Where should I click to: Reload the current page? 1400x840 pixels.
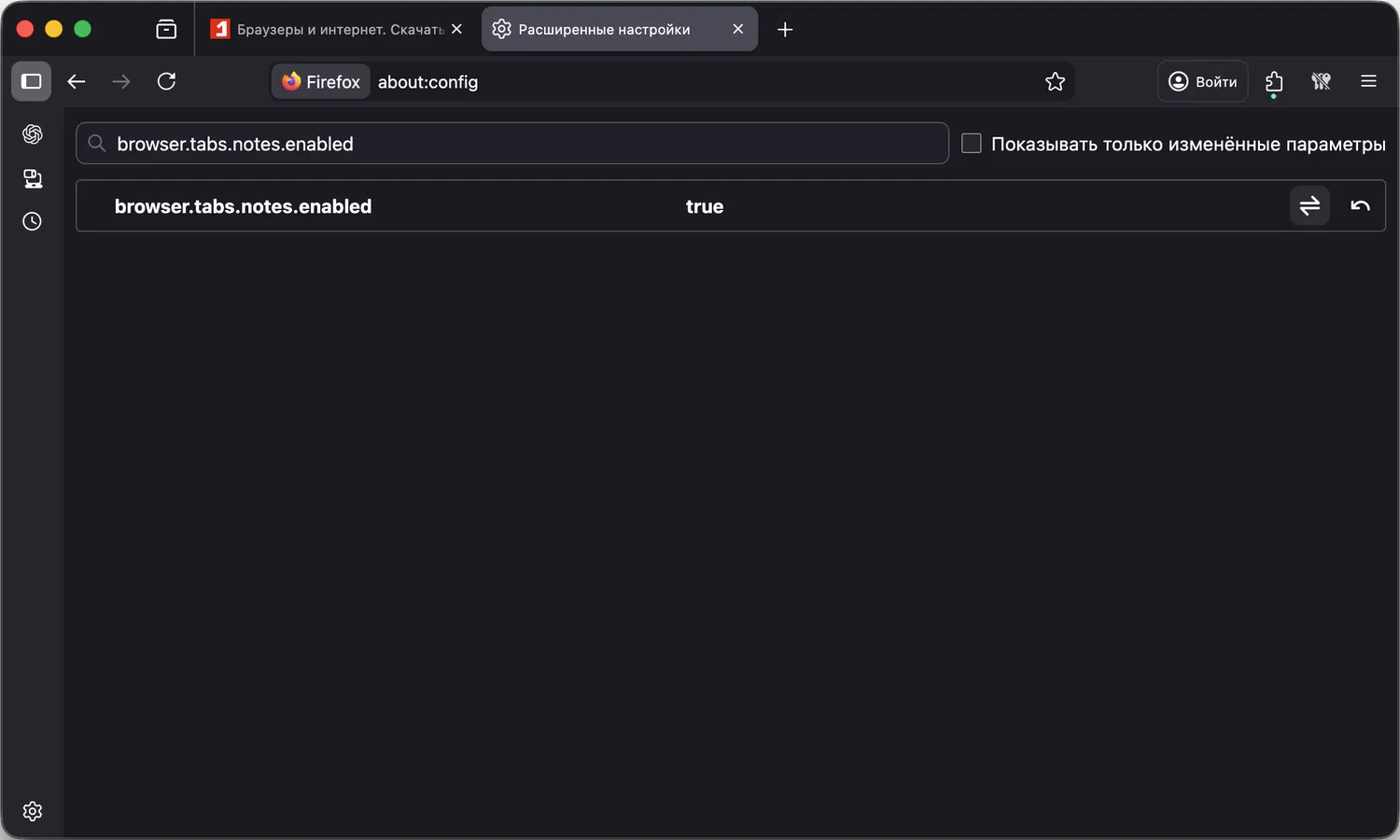pyautogui.click(x=167, y=81)
